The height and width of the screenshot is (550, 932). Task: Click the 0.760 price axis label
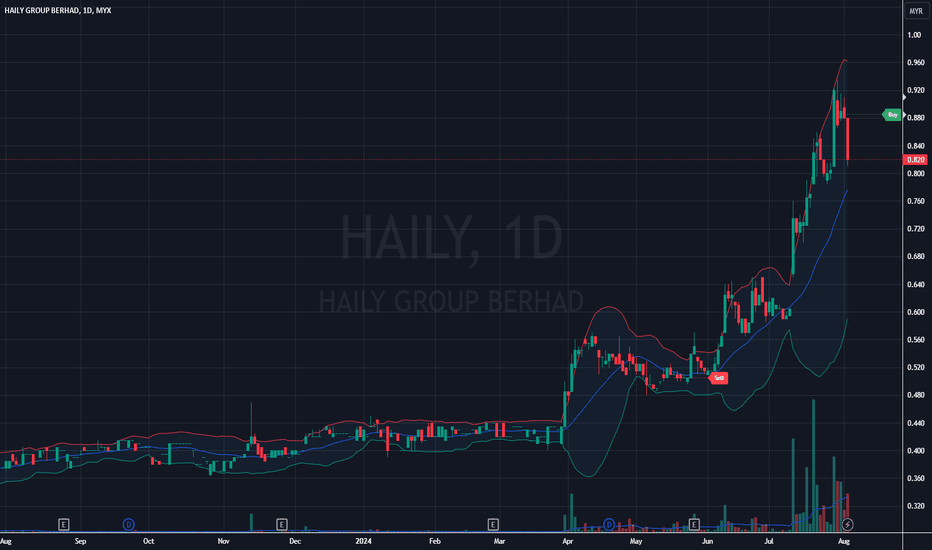(915, 201)
